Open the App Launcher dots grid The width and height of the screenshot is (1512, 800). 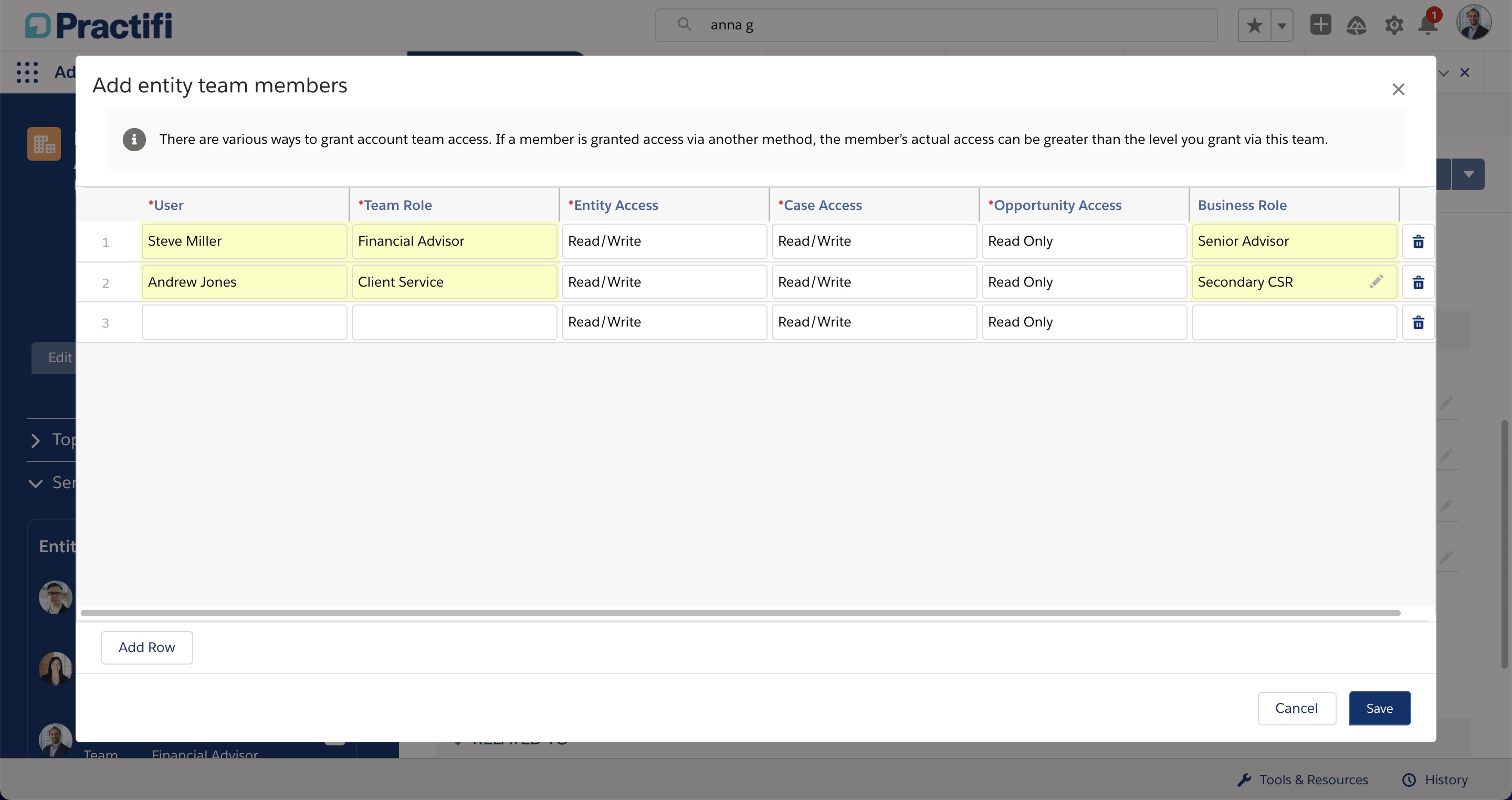coord(27,72)
